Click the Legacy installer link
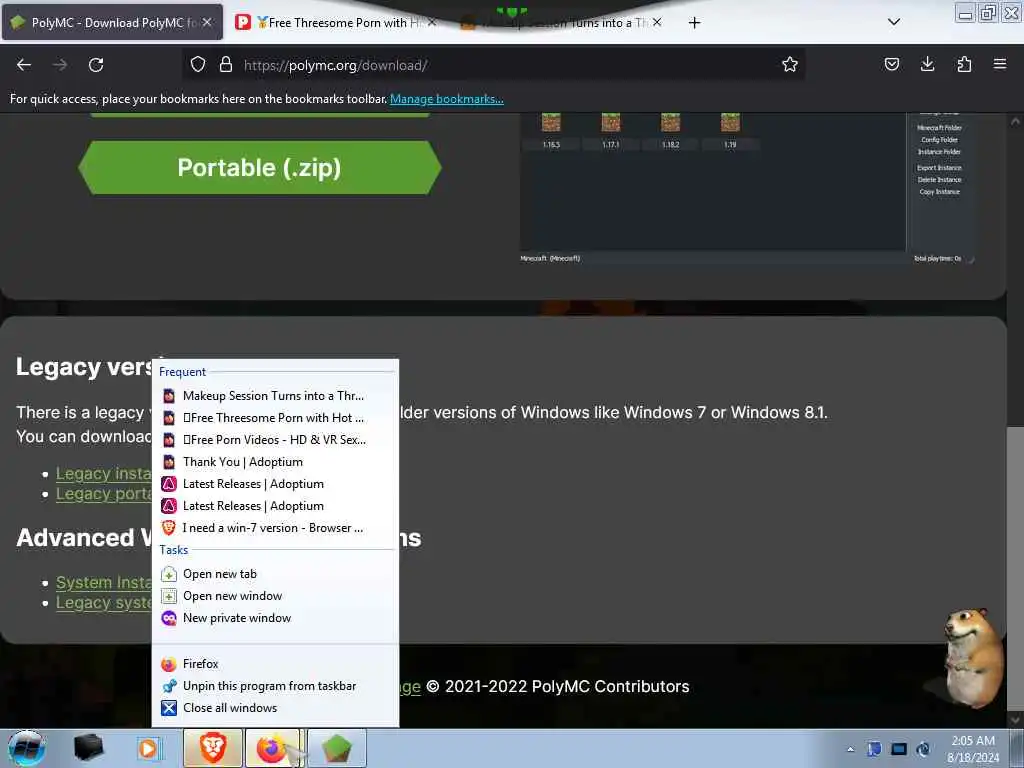 tap(103, 473)
